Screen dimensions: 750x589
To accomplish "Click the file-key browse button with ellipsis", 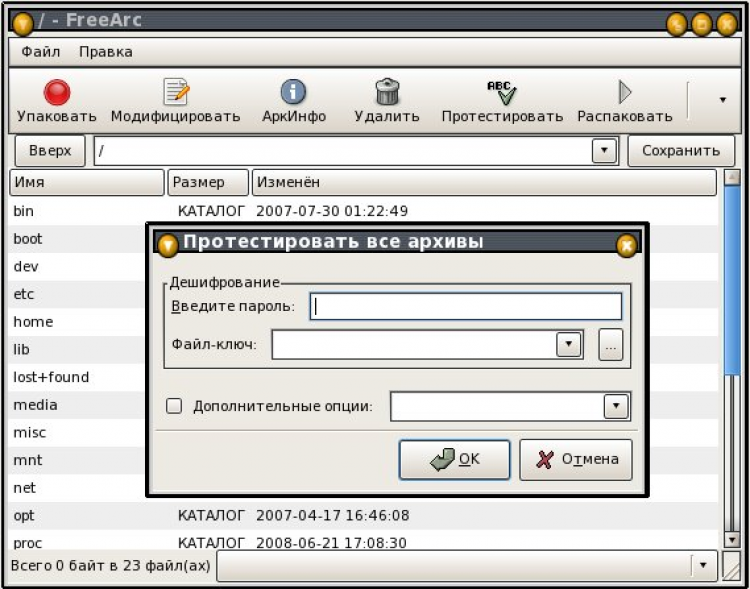I will click(x=611, y=345).
